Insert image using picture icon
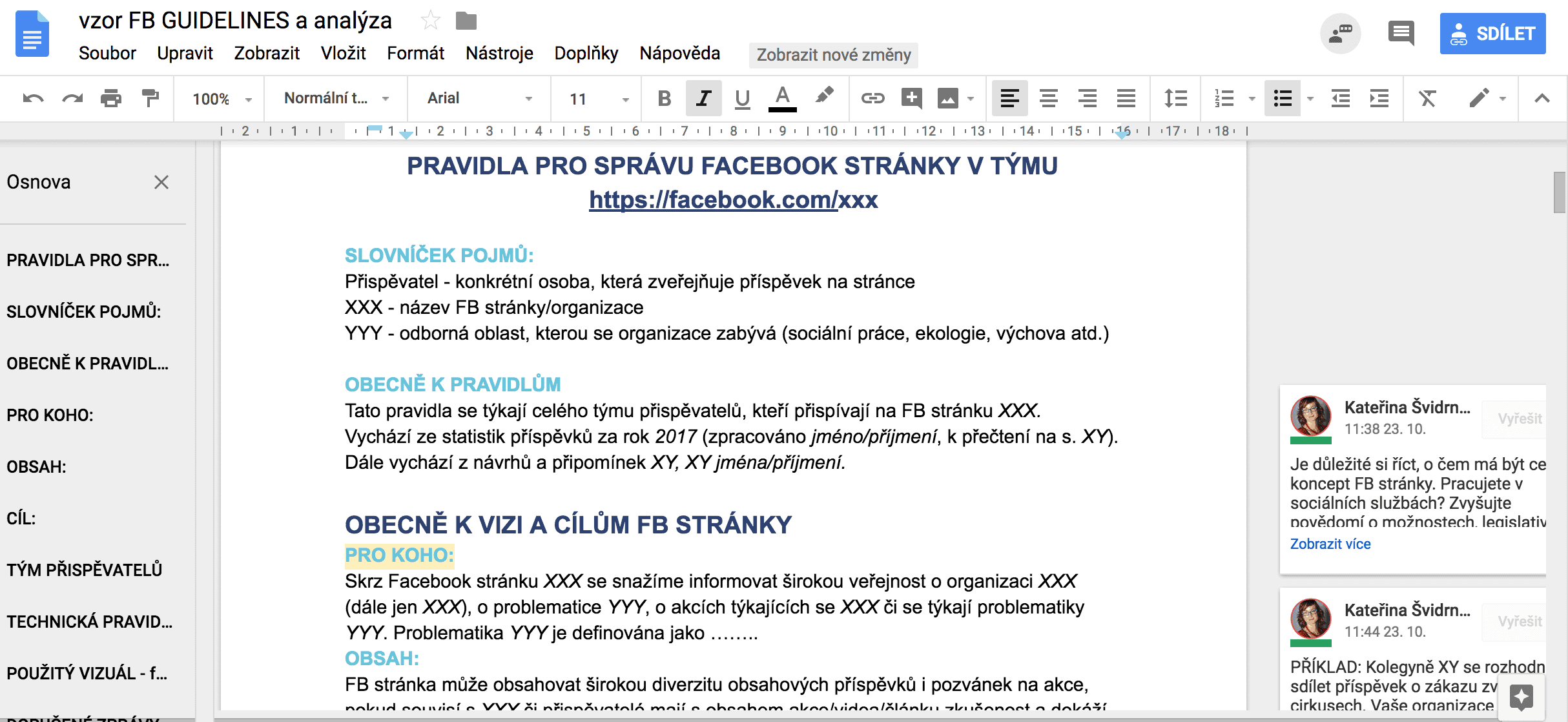 [x=947, y=98]
